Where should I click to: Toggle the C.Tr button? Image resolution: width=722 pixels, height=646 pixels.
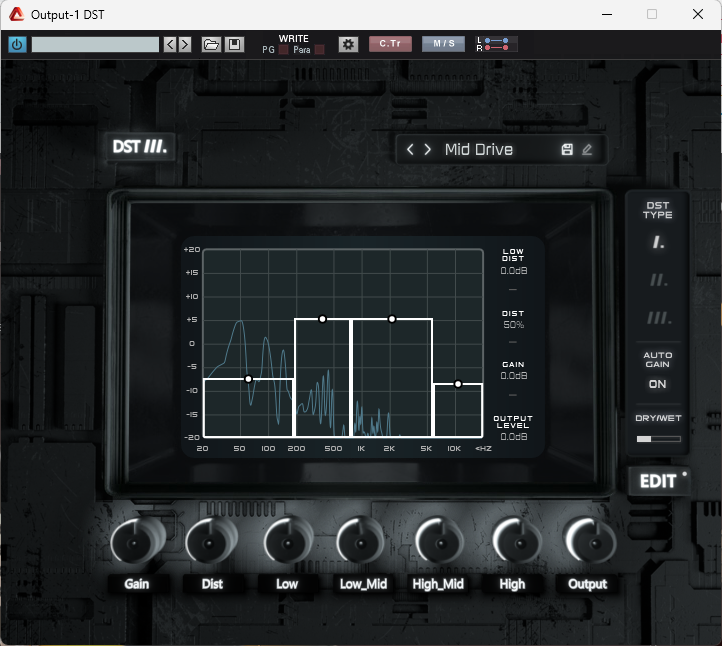(x=390, y=44)
